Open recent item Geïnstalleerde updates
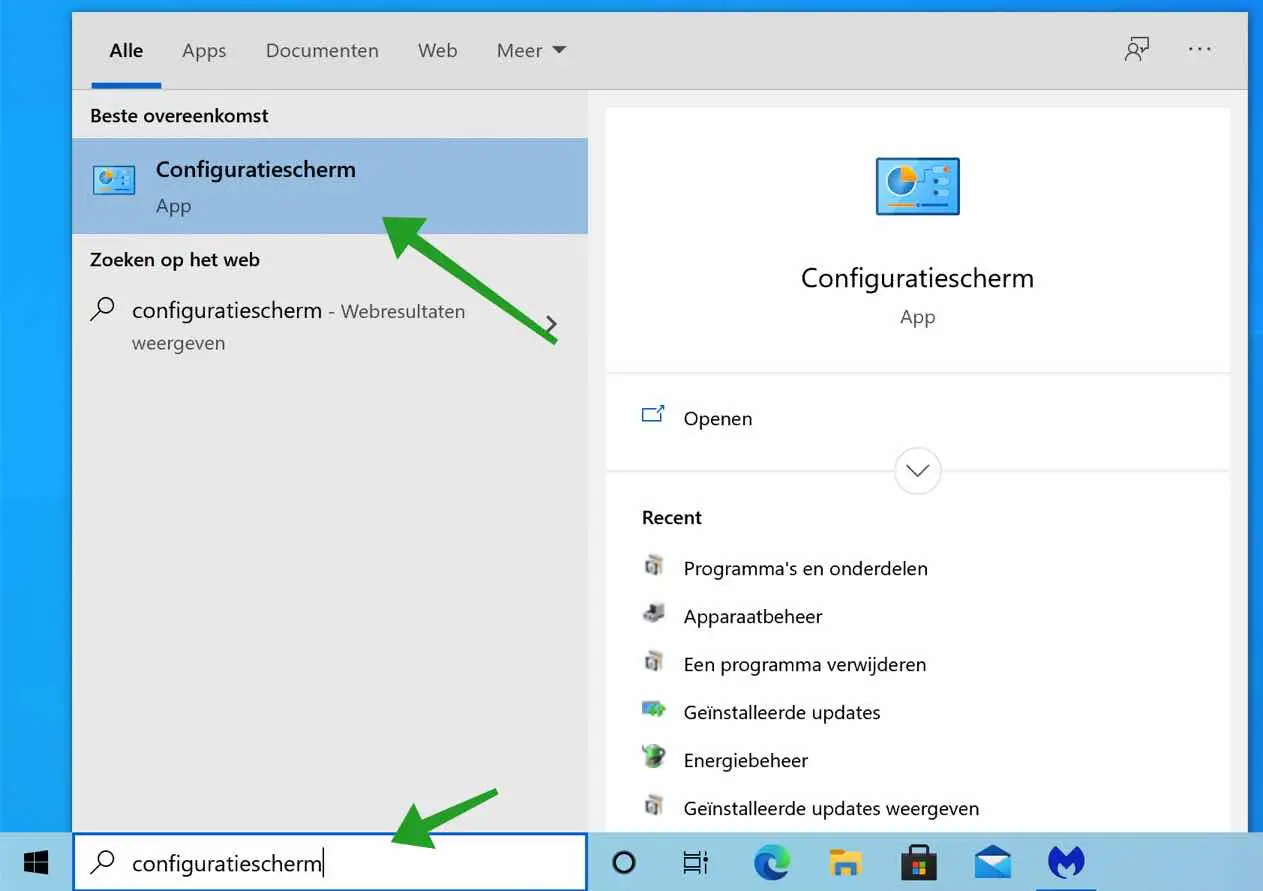 click(x=781, y=712)
